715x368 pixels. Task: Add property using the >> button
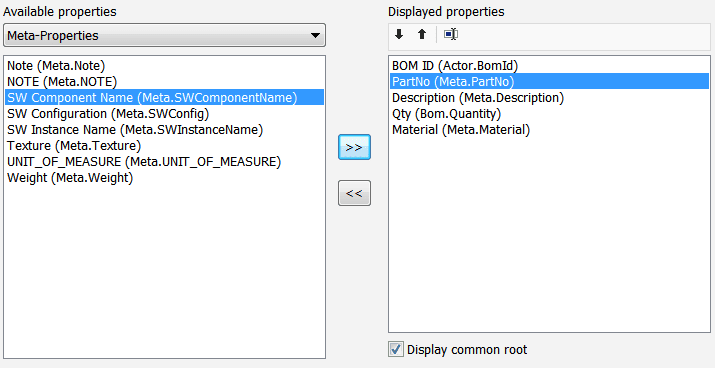coord(354,147)
